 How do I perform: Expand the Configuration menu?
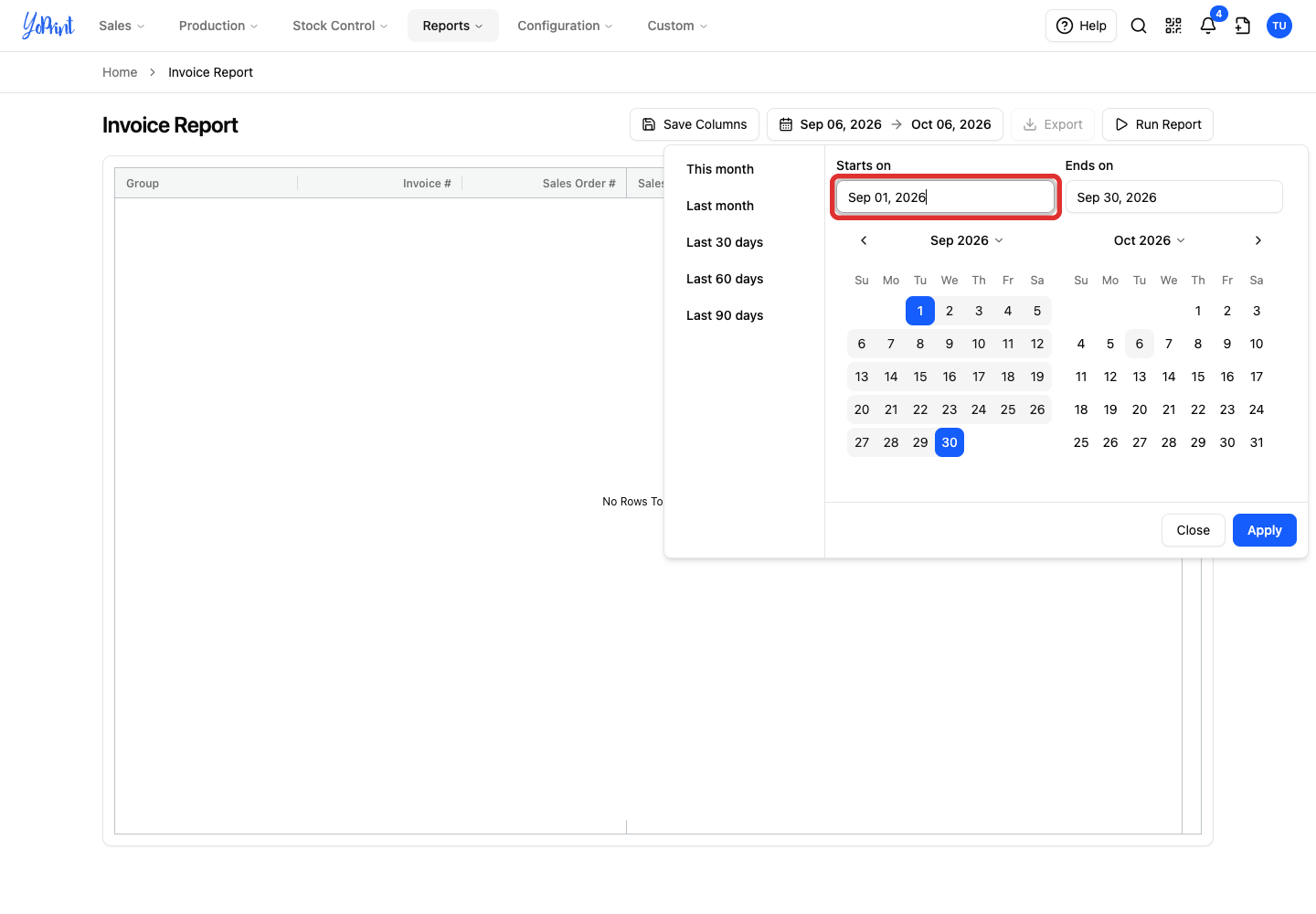(565, 26)
